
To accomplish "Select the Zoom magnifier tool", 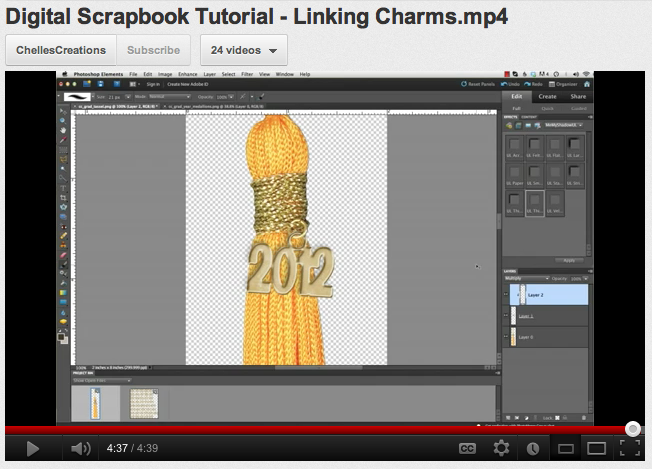I will click(63, 121).
